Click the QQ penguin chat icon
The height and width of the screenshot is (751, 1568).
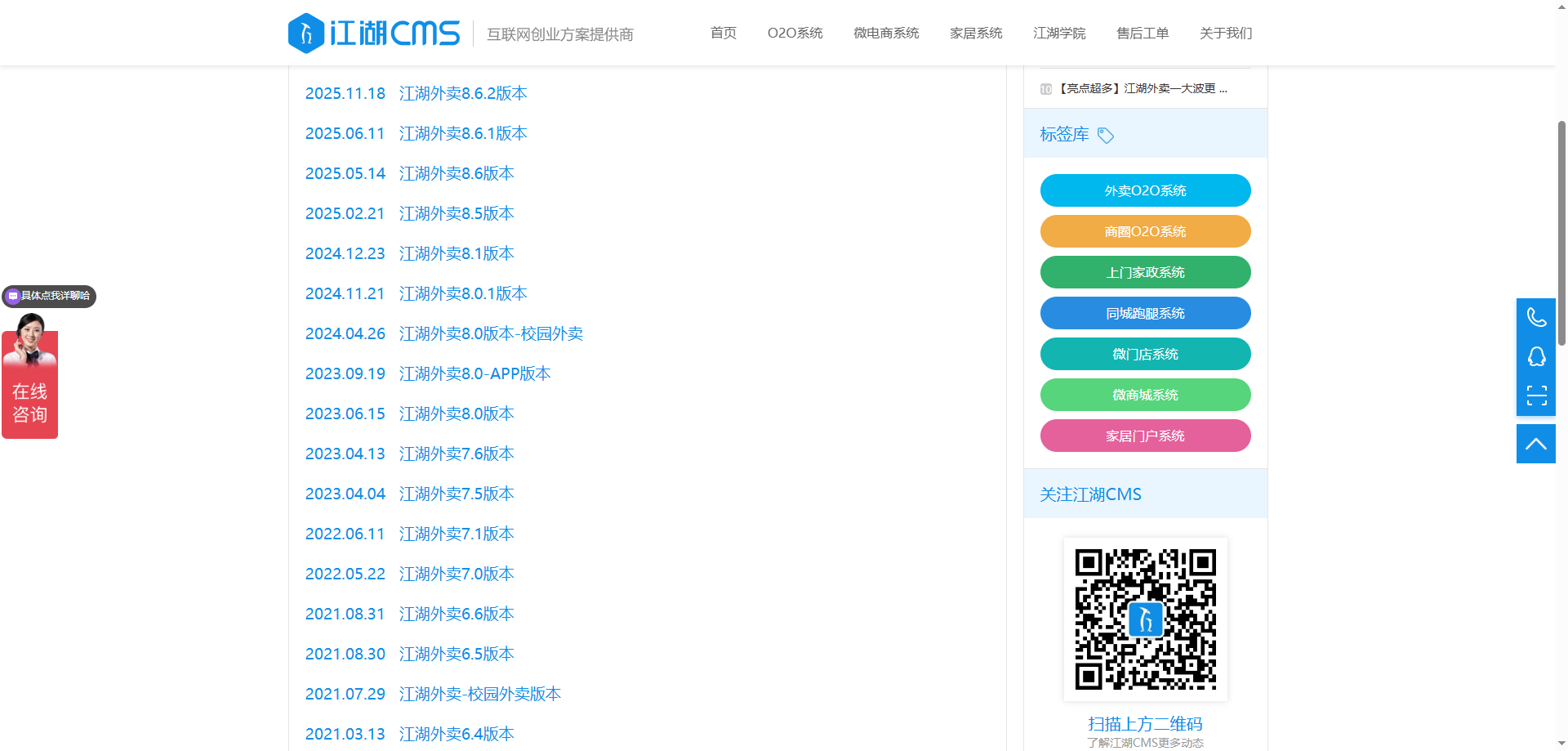pos(1536,356)
